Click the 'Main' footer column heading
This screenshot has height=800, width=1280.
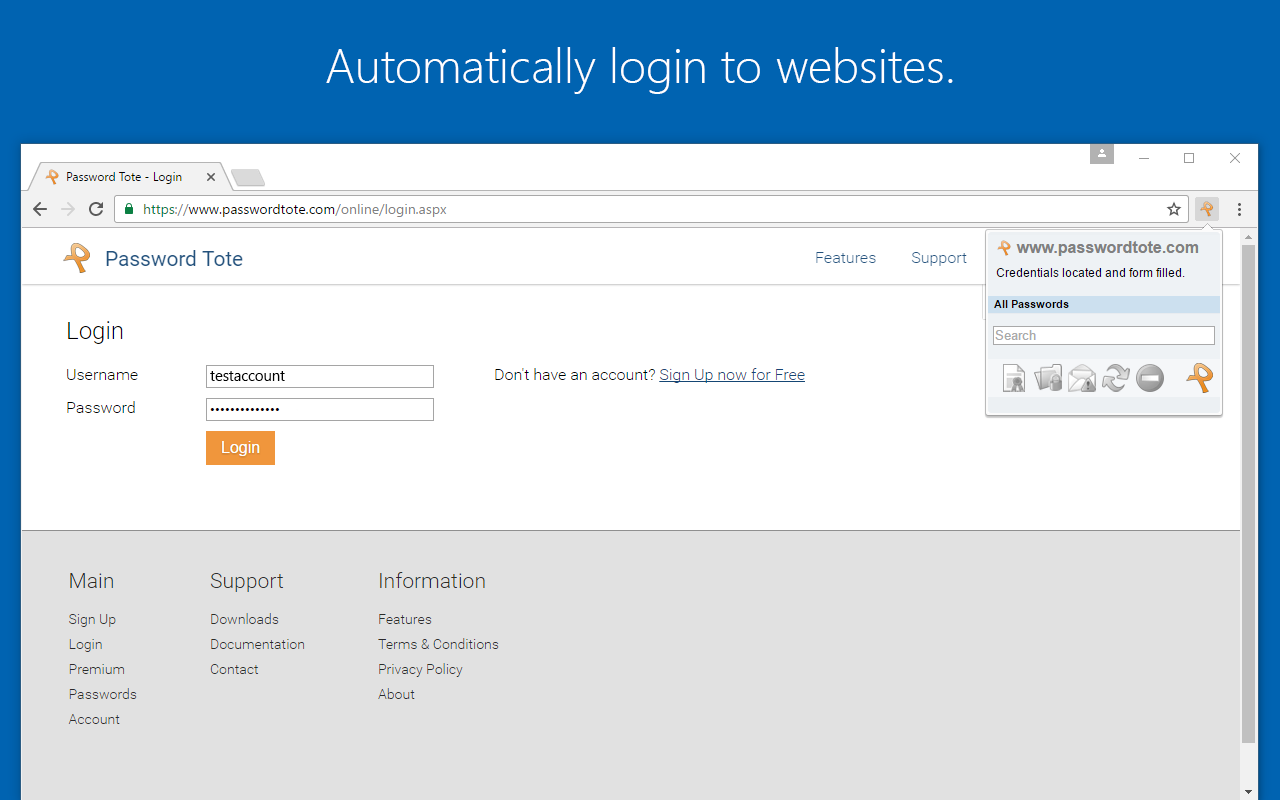(x=91, y=581)
